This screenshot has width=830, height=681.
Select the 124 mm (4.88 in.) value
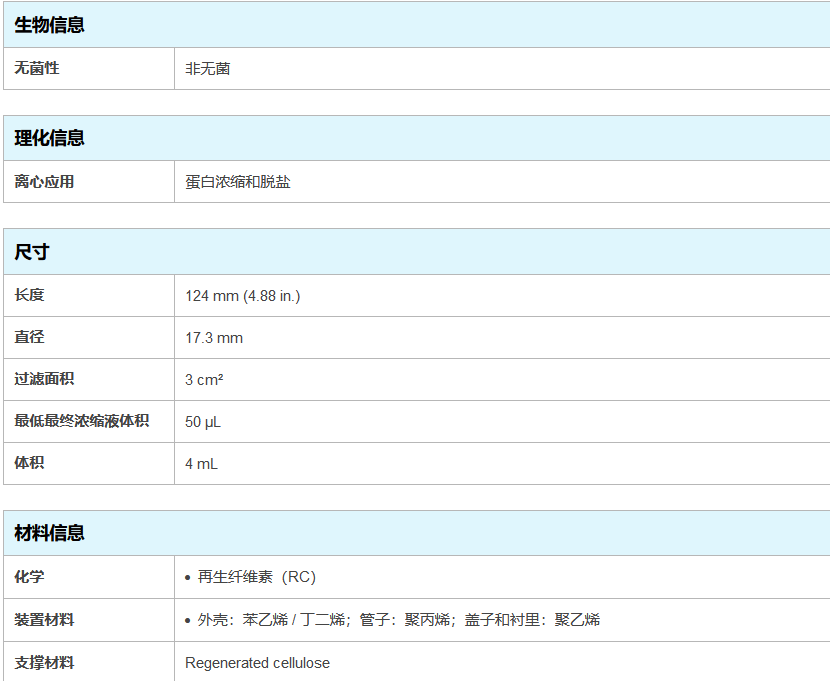coord(243,296)
